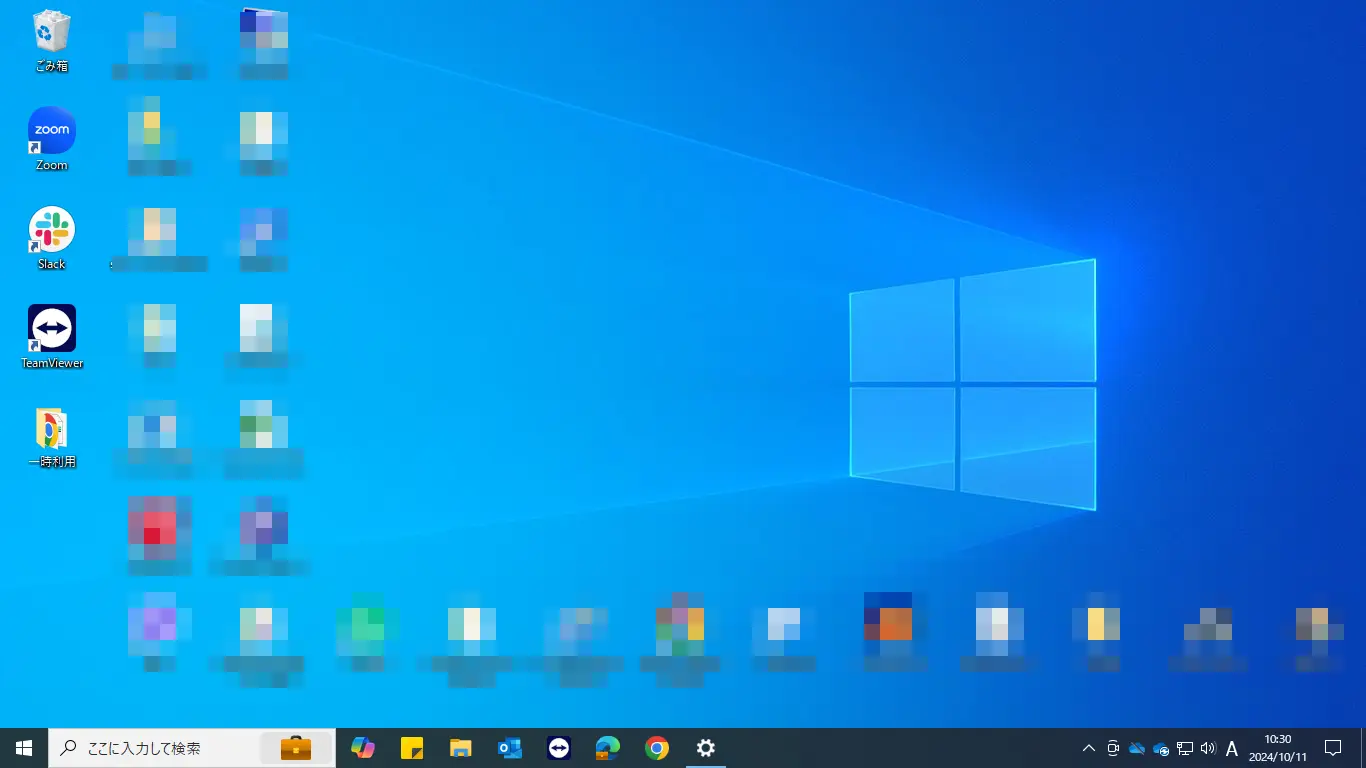Open the crossed-out OneDrive tray icon

[x=1137, y=748]
